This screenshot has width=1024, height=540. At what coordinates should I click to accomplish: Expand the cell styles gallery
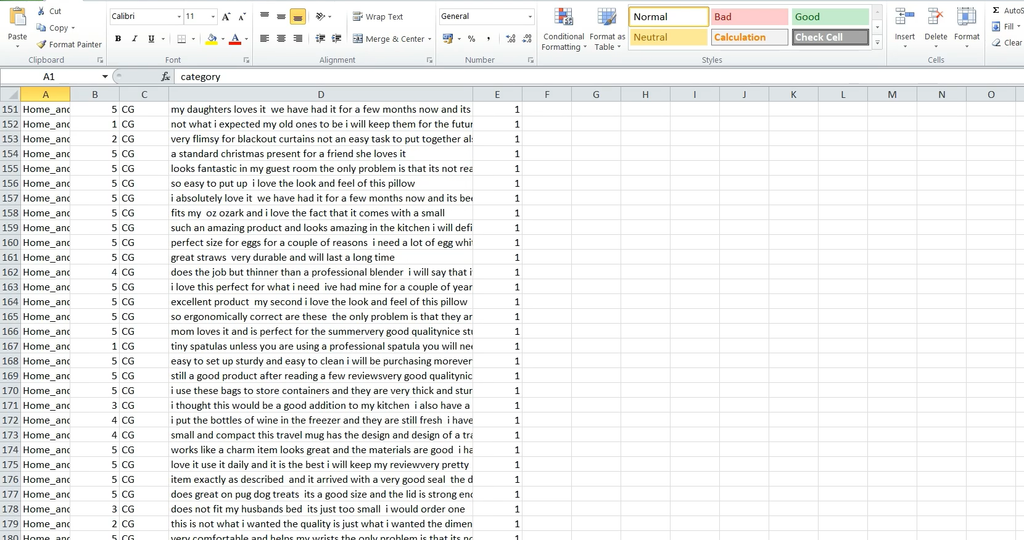(x=877, y=42)
